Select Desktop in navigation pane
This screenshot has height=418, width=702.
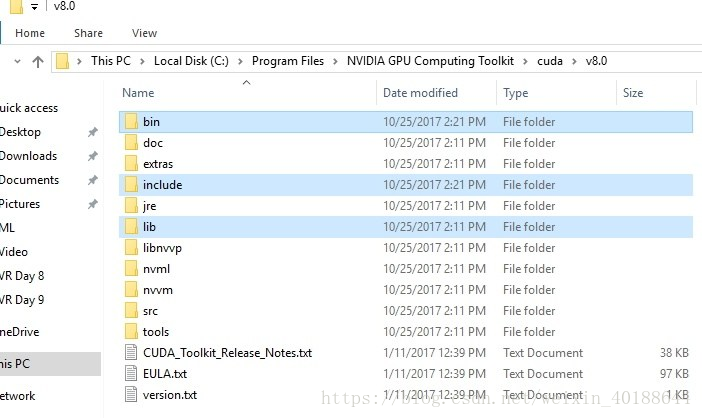click(20, 132)
